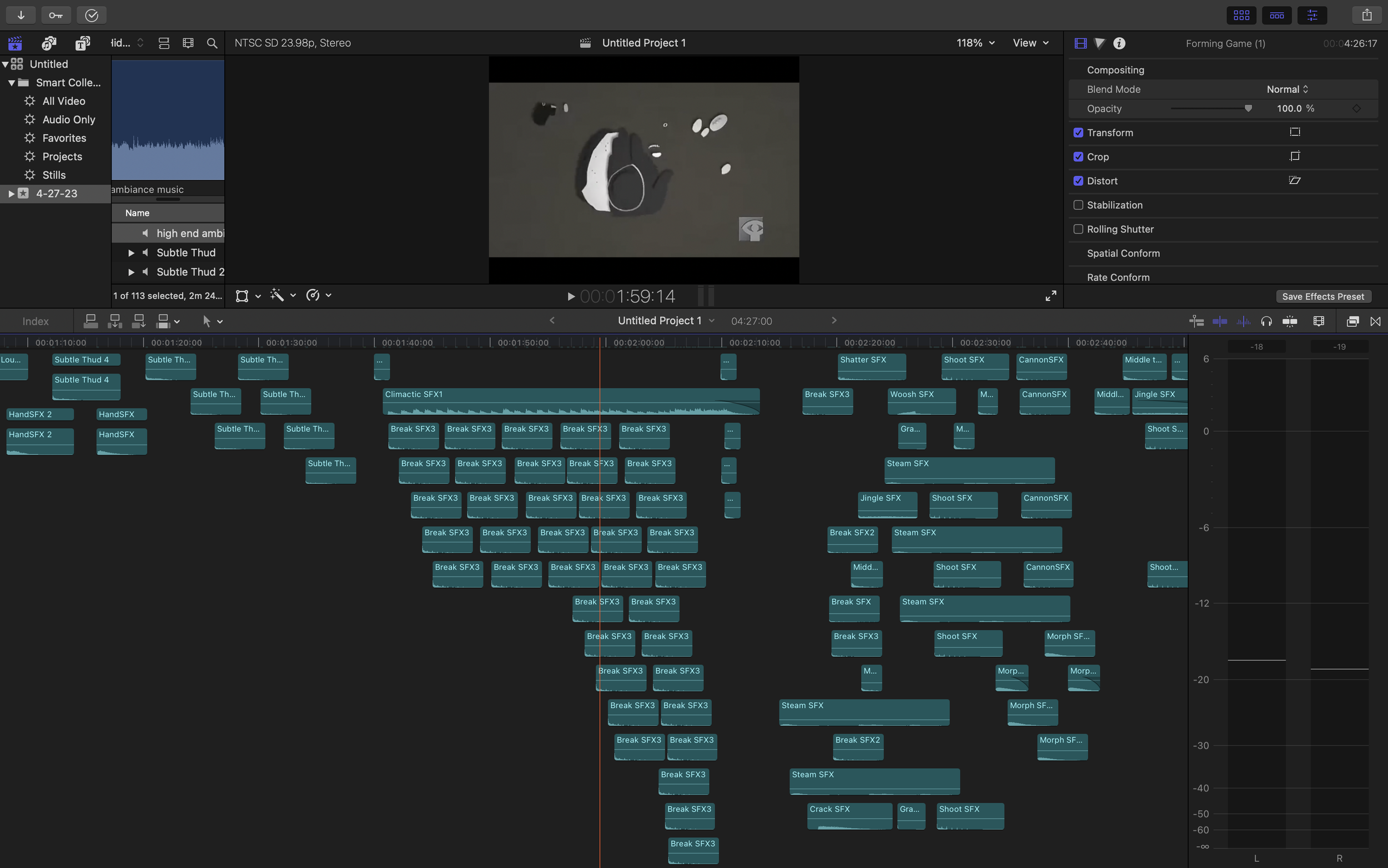1388x868 pixels.
Task: Show the Info inspector tab icon
Action: pos(1119,43)
